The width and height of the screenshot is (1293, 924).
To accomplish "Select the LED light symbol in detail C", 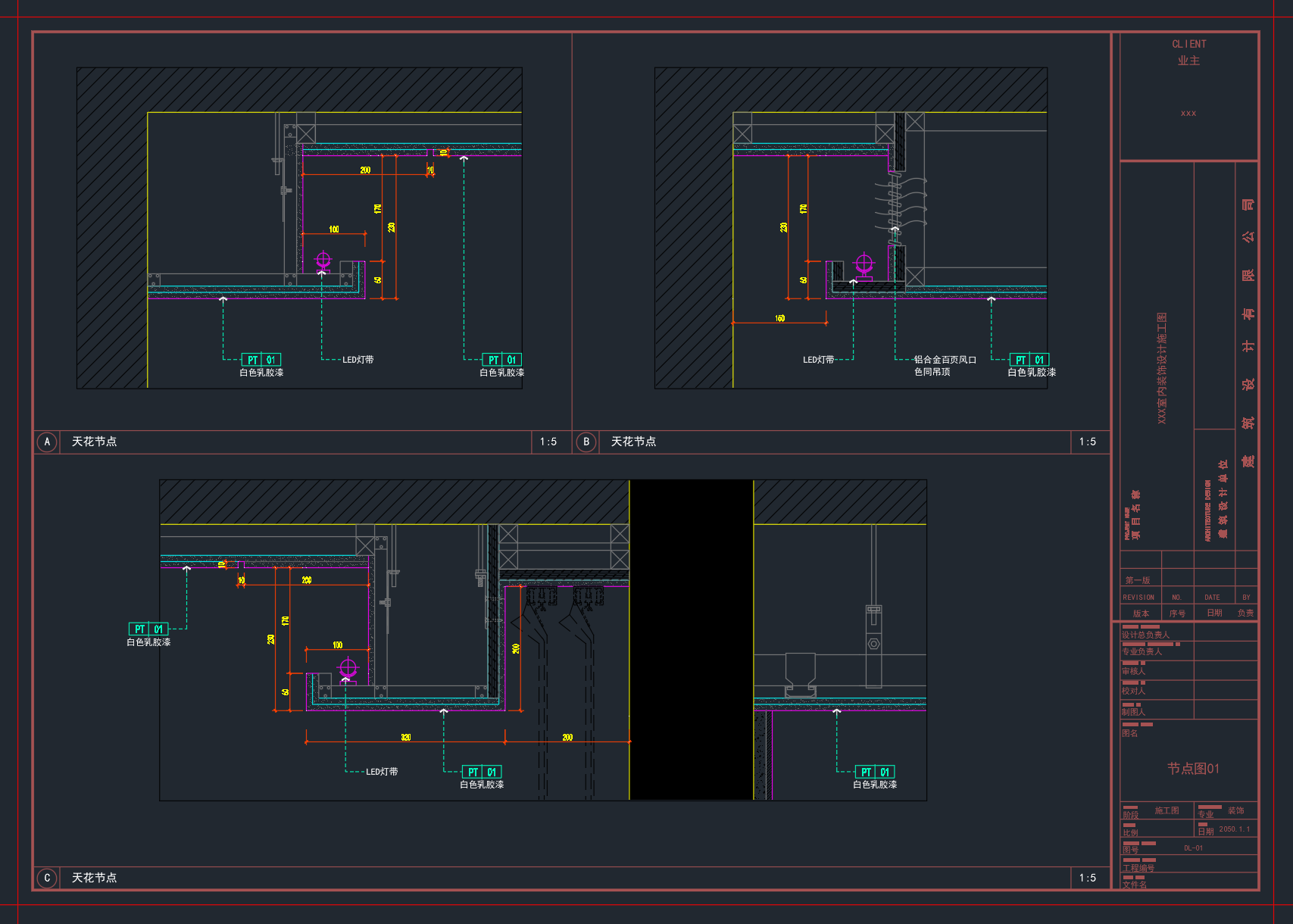I will tap(348, 669).
